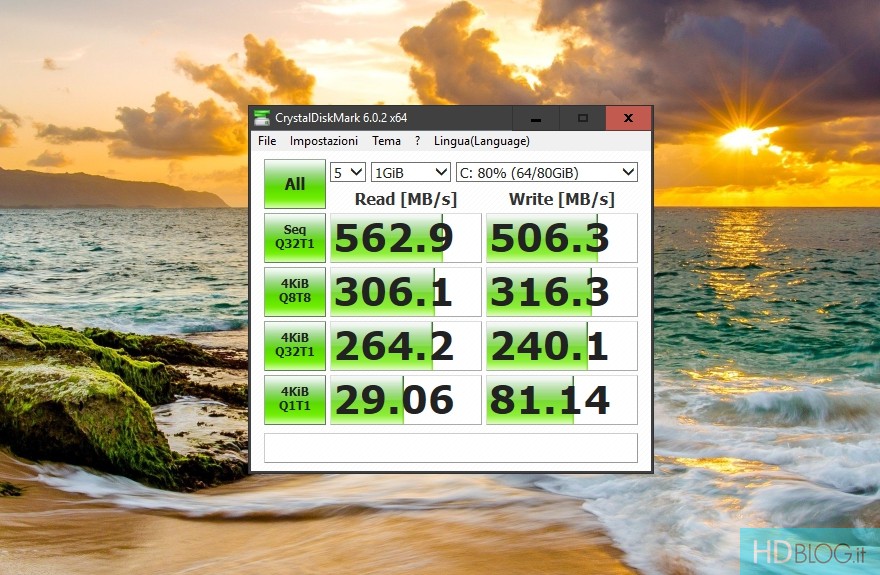Select the 4KiB Q1T1 read value 29.06
Image resolution: width=880 pixels, height=575 pixels.
click(x=406, y=399)
